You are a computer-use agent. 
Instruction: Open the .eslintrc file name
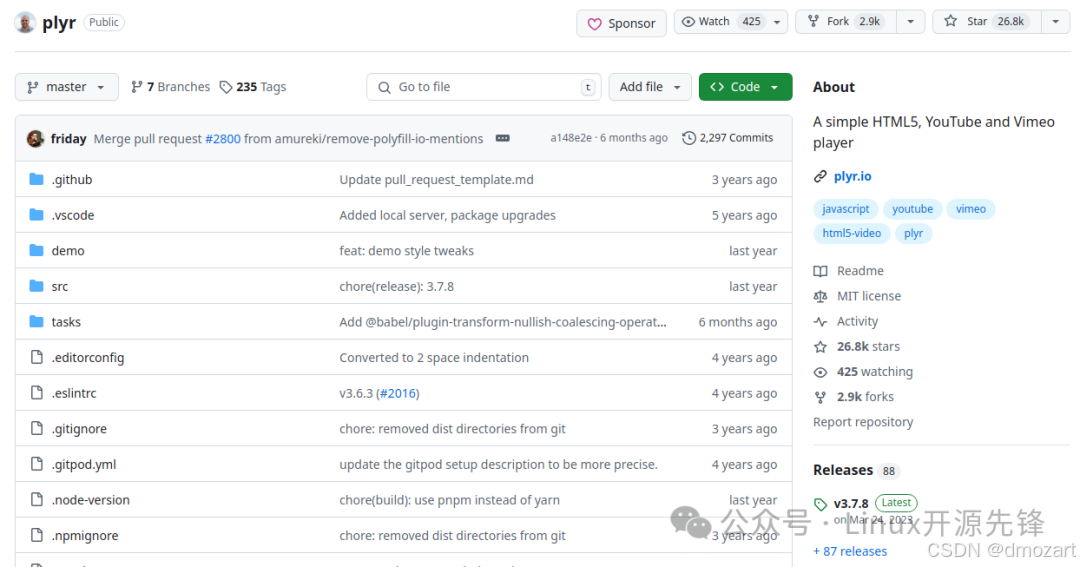(x=74, y=393)
